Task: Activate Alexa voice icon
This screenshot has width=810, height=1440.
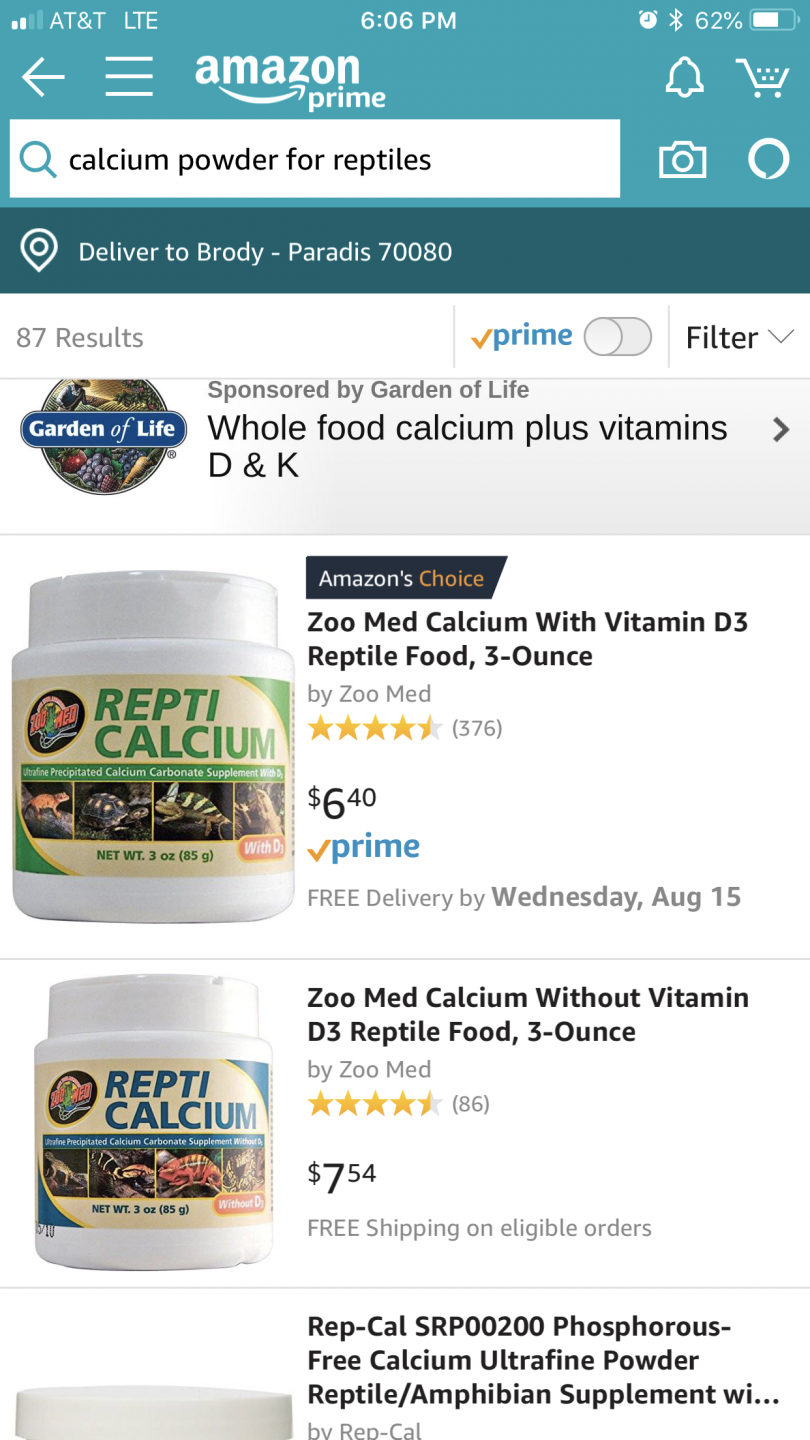Action: coord(769,160)
